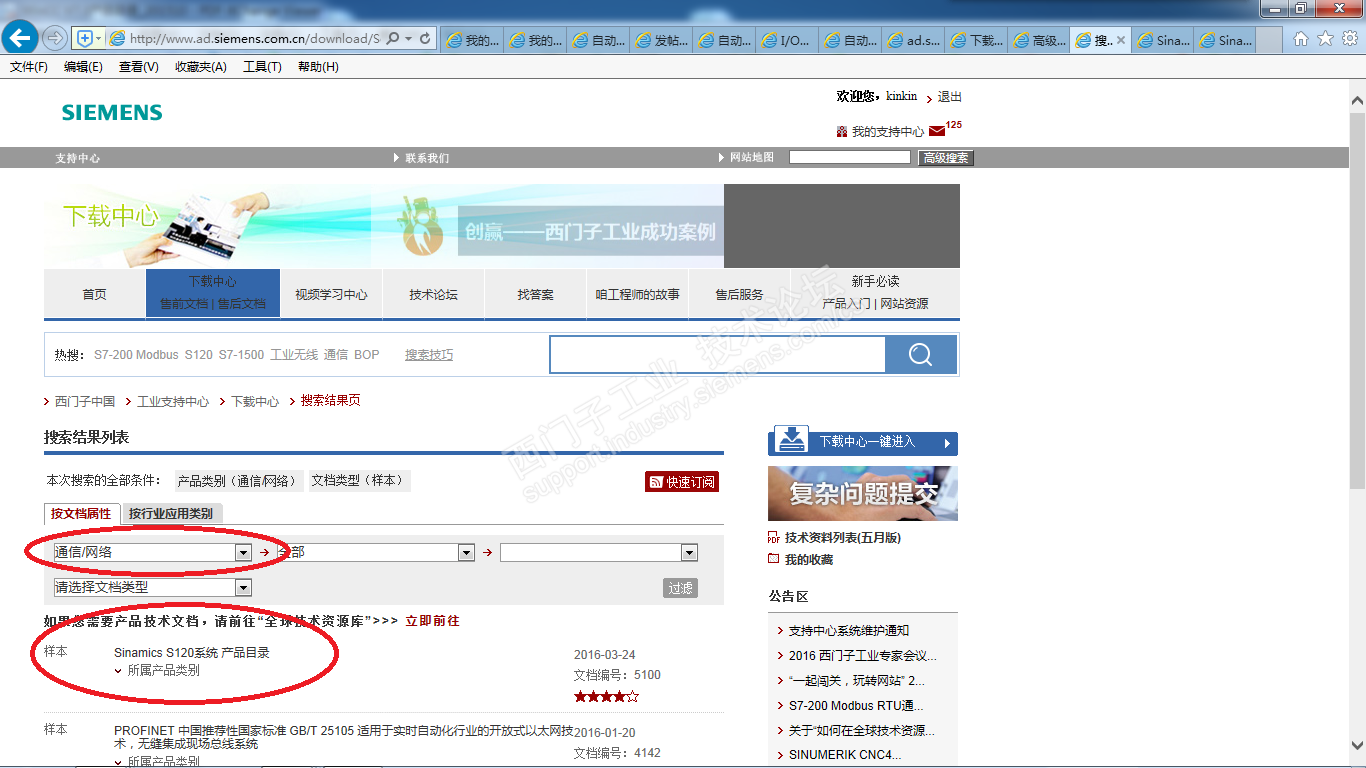Open the 2016 西门子工业专家会议 announcement
The width and height of the screenshot is (1366, 768).
[862, 656]
